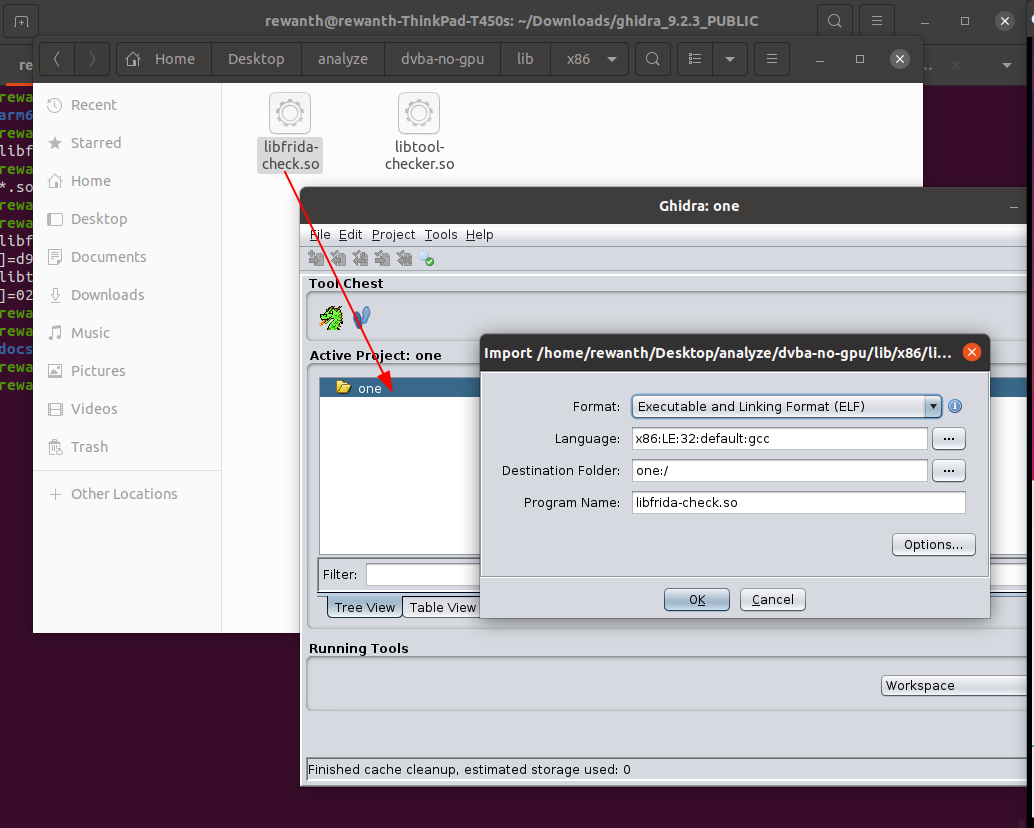Screen dimensions: 1034x828
Task: Click the Filter field in Ghidra project panel
Action: click(423, 574)
